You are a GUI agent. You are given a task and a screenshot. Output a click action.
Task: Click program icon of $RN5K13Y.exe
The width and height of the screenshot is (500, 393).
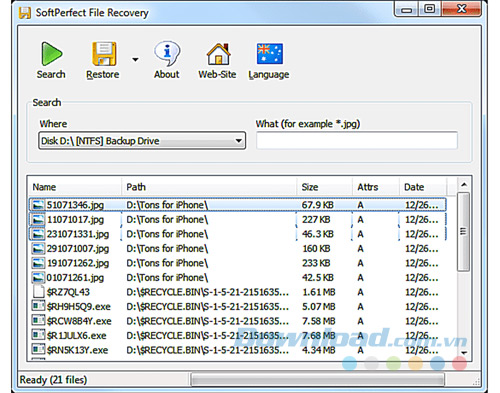pyautogui.click(x=38, y=349)
